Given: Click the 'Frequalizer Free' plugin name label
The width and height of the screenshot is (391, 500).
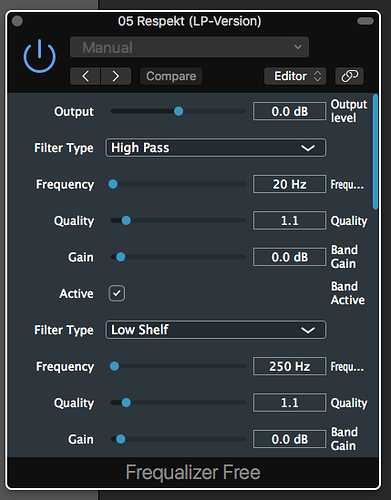Looking at the screenshot, I should pos(193,472).
